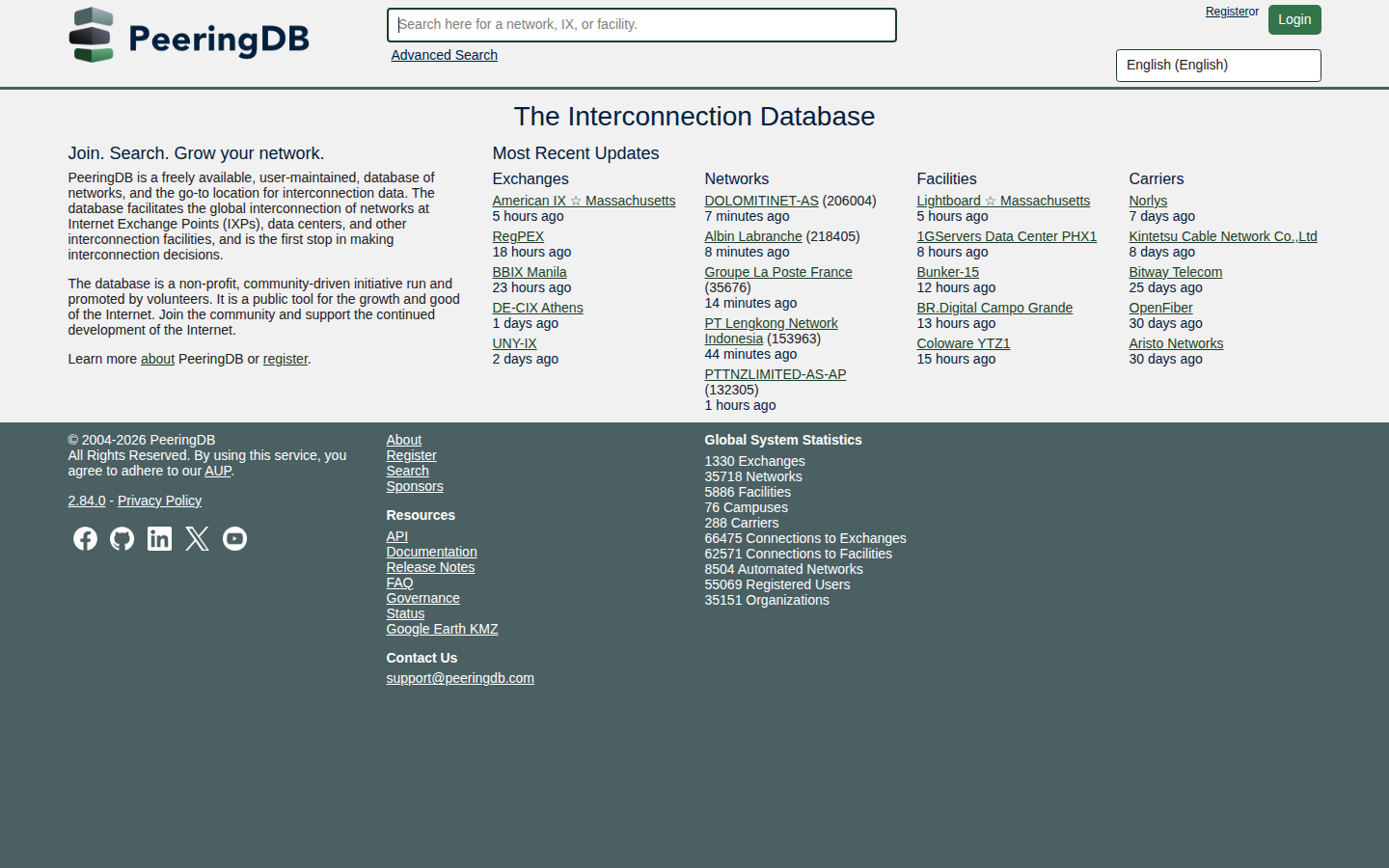Open version 2.84.0 link
This screenshot has width=1389, height=868.
pos(87,501)
